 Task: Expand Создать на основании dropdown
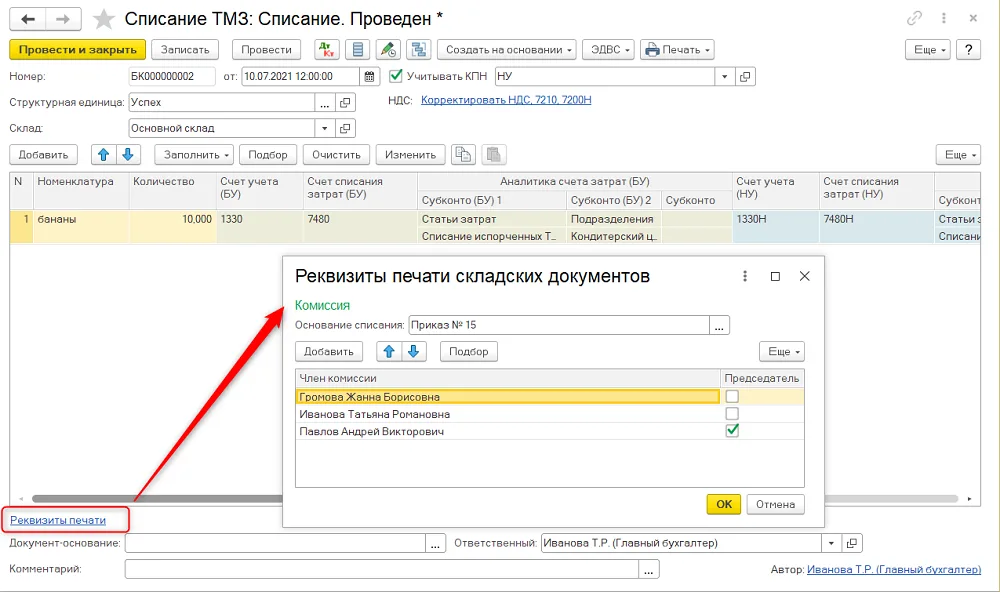click(506, 49)
